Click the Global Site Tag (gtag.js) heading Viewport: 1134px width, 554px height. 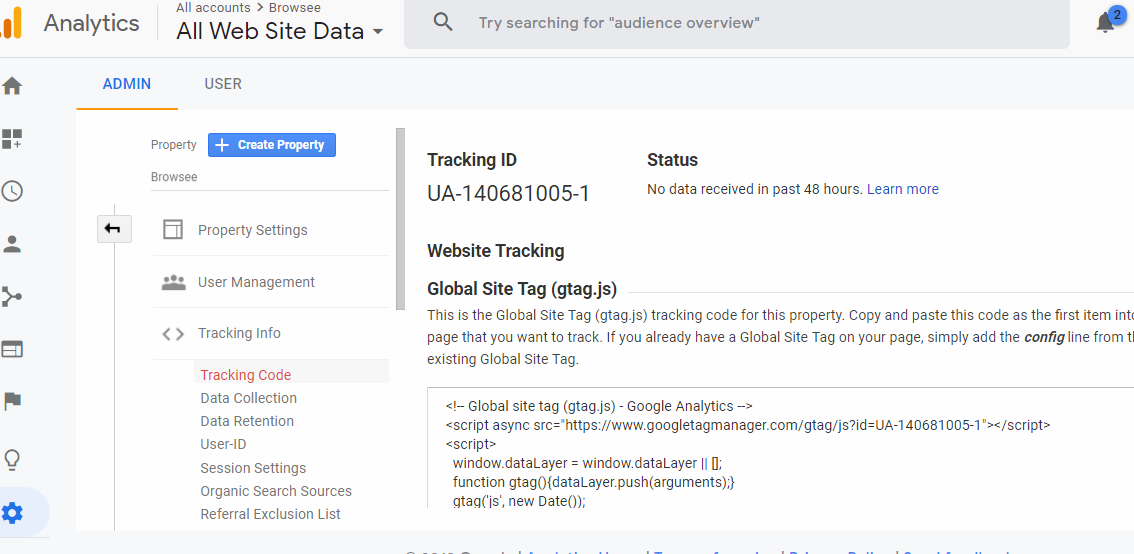click(522, 289)
